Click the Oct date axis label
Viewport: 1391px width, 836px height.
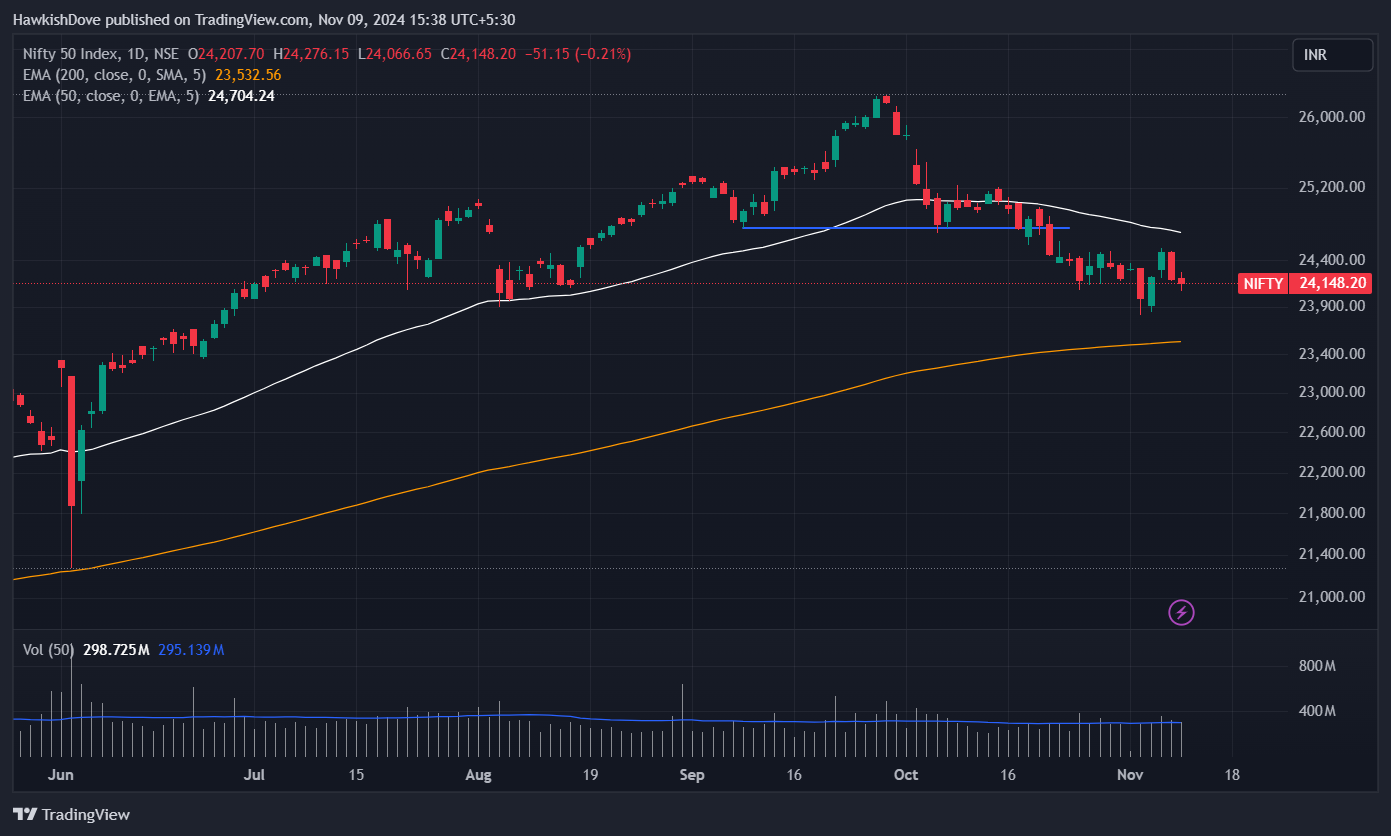(x=906, y=775)
